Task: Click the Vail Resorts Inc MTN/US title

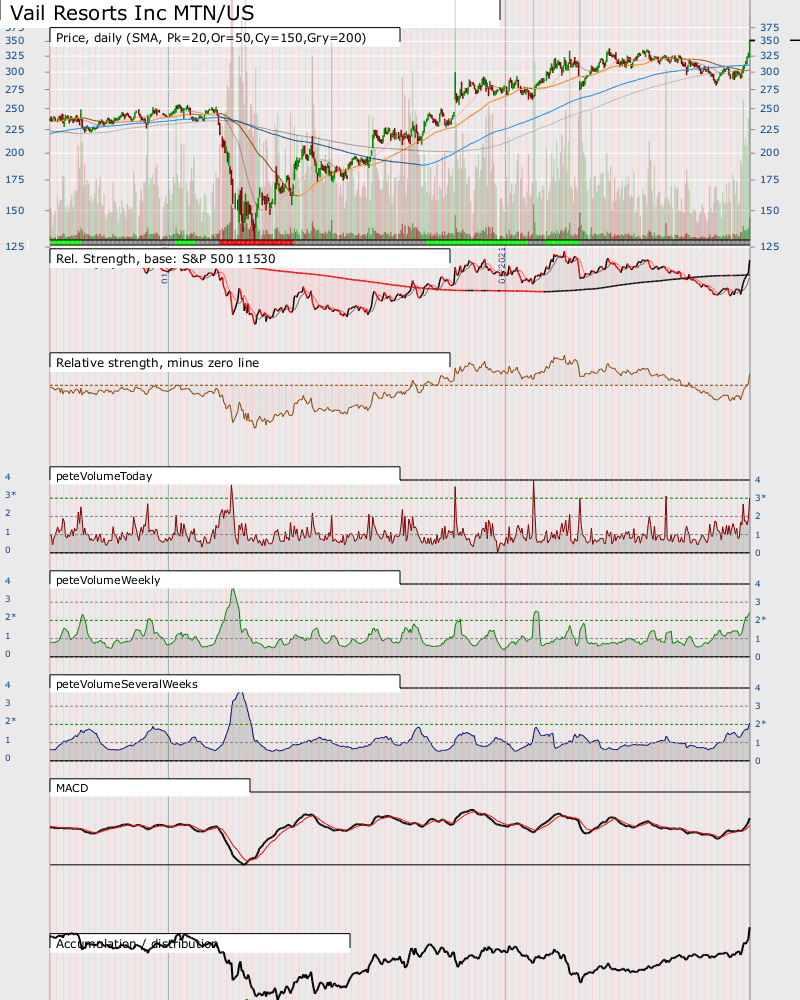Action: 132,13
